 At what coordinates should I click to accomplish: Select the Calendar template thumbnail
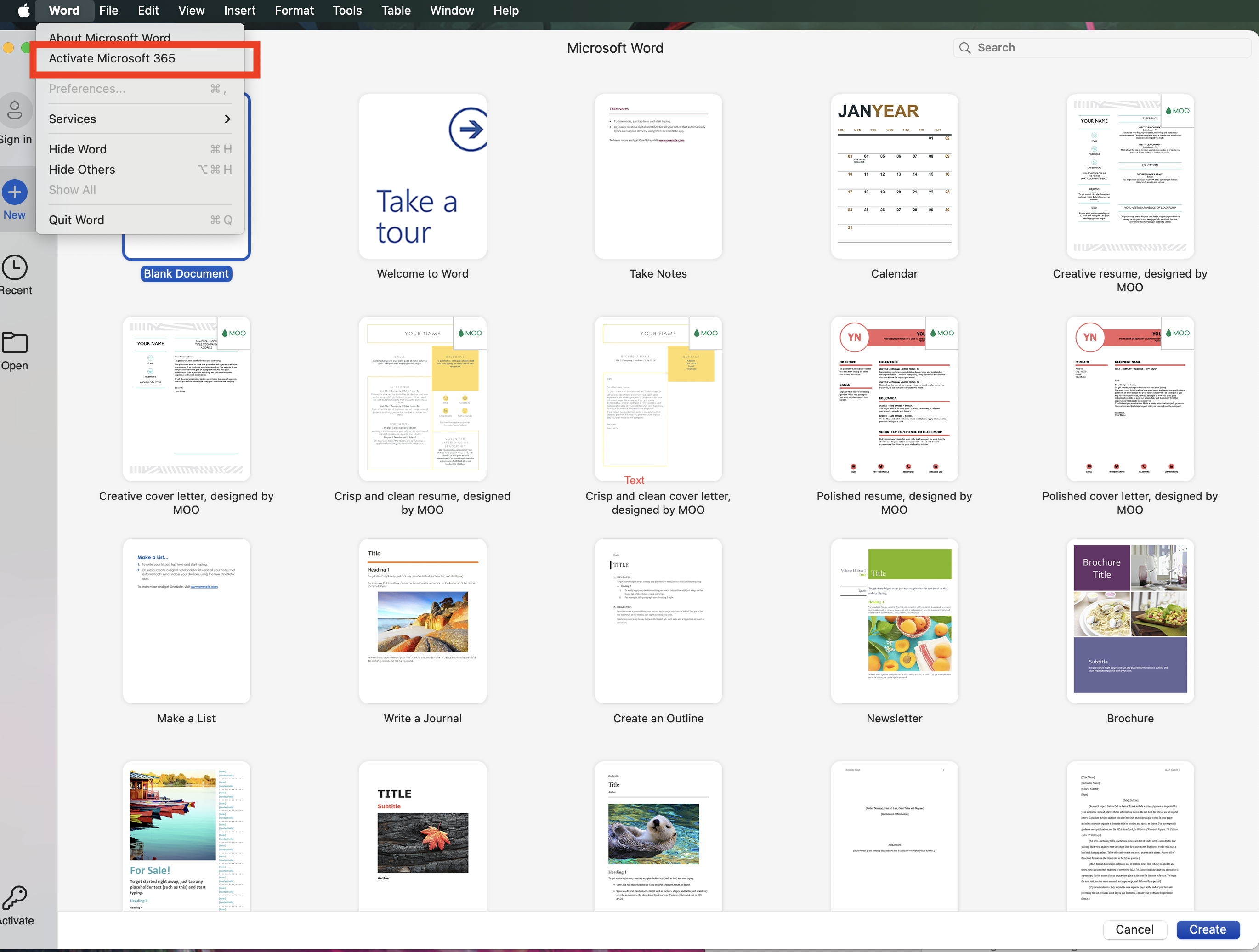click(x=894, y=176)
